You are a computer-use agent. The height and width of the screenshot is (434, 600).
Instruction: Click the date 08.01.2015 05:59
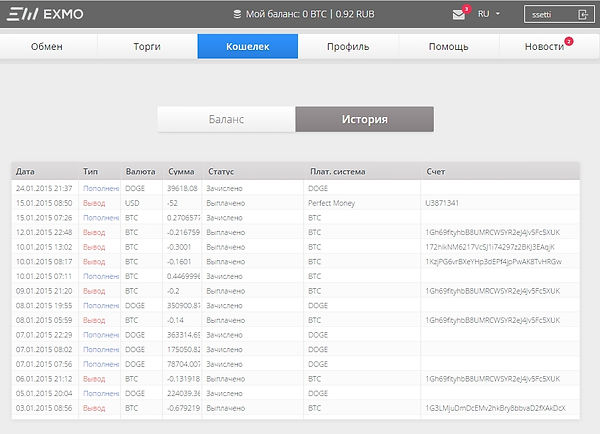44,320
